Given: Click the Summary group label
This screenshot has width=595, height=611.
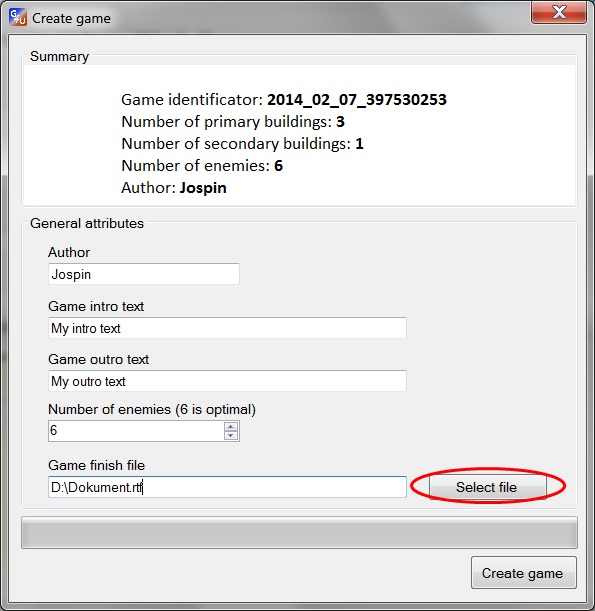Looking at the screenshot, I should pyautogui.click(x=59, y=57).
